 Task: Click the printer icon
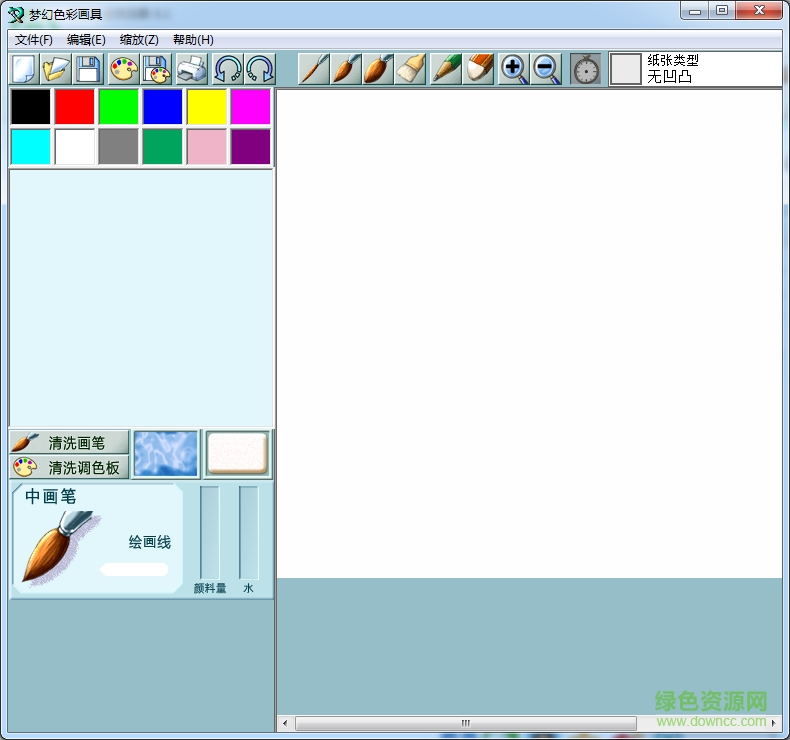click(x=192, y=69)
